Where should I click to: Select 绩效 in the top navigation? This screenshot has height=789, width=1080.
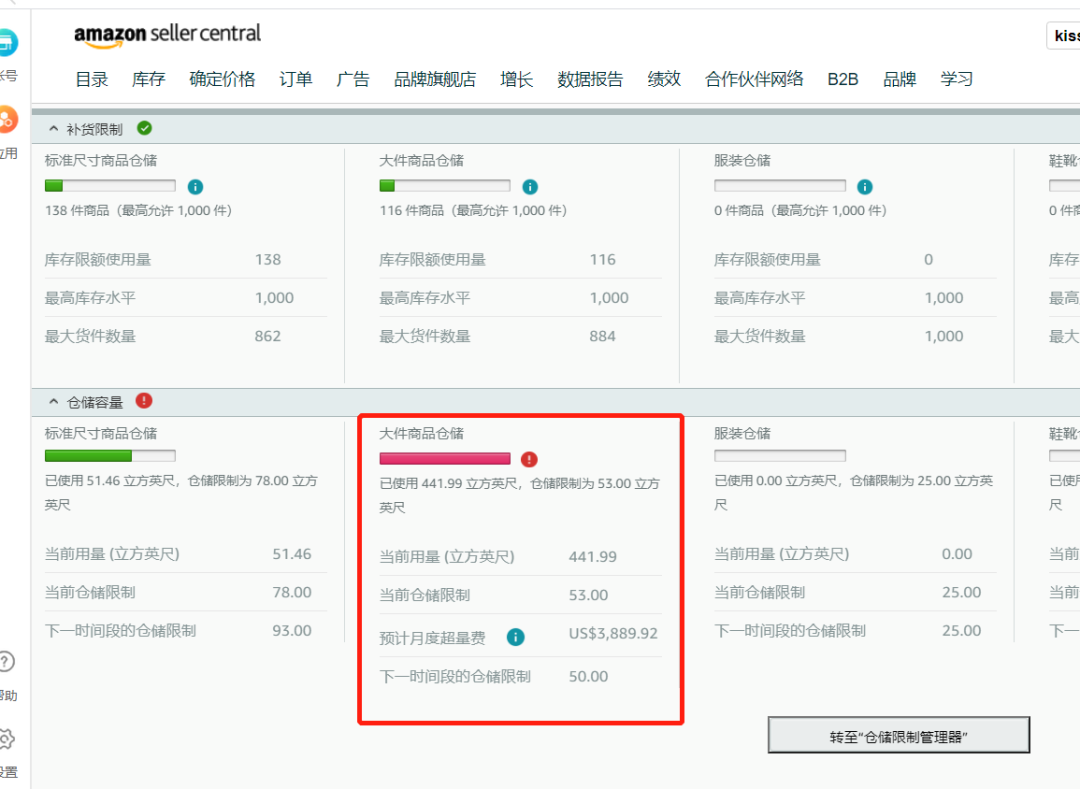(x=663, y=79)
